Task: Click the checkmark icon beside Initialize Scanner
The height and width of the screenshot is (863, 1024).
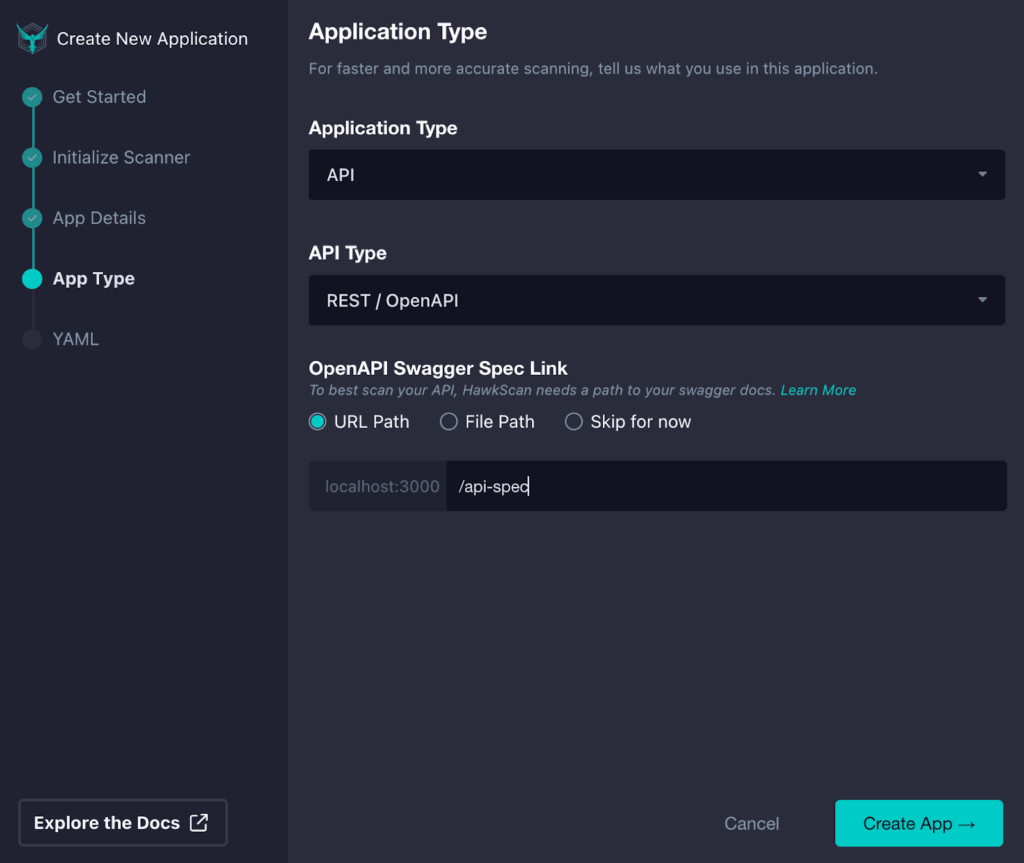Action: [31, 157]
